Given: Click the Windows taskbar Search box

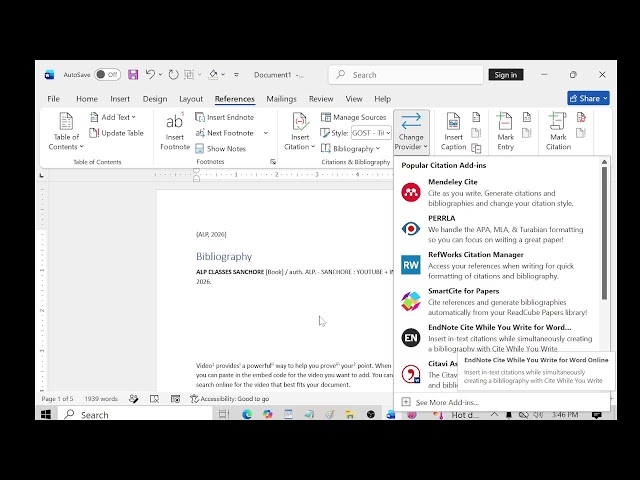Looking at the screenshot, I should 137,415.
